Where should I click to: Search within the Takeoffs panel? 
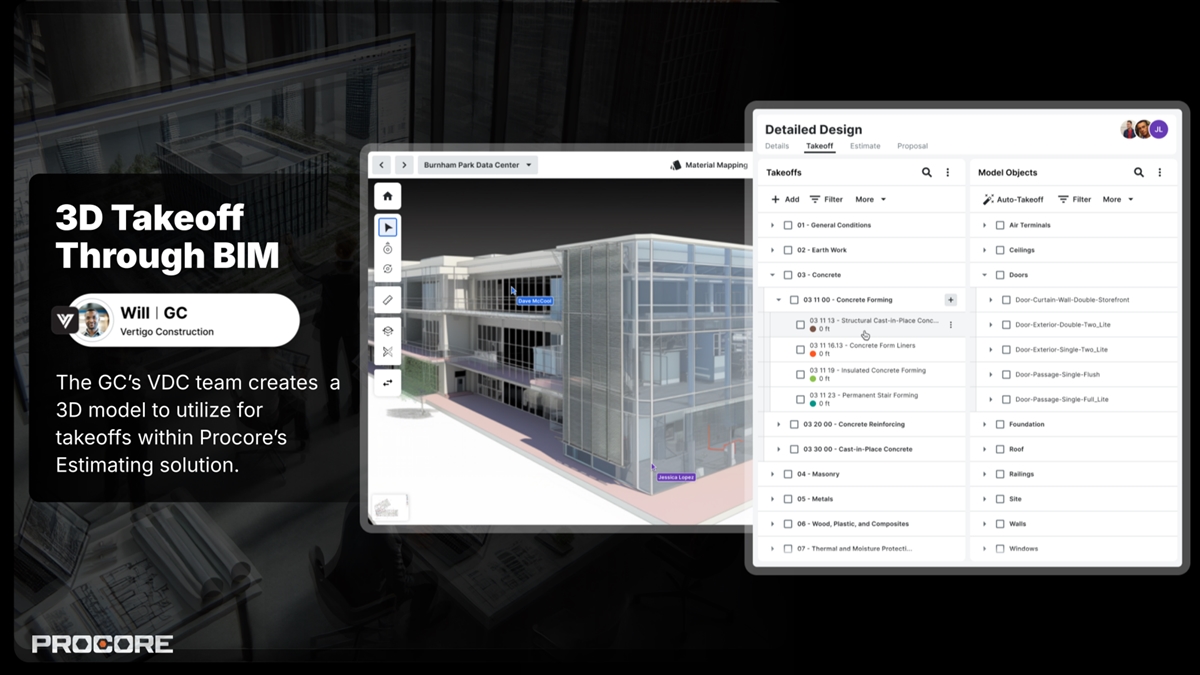coord(927,172)
